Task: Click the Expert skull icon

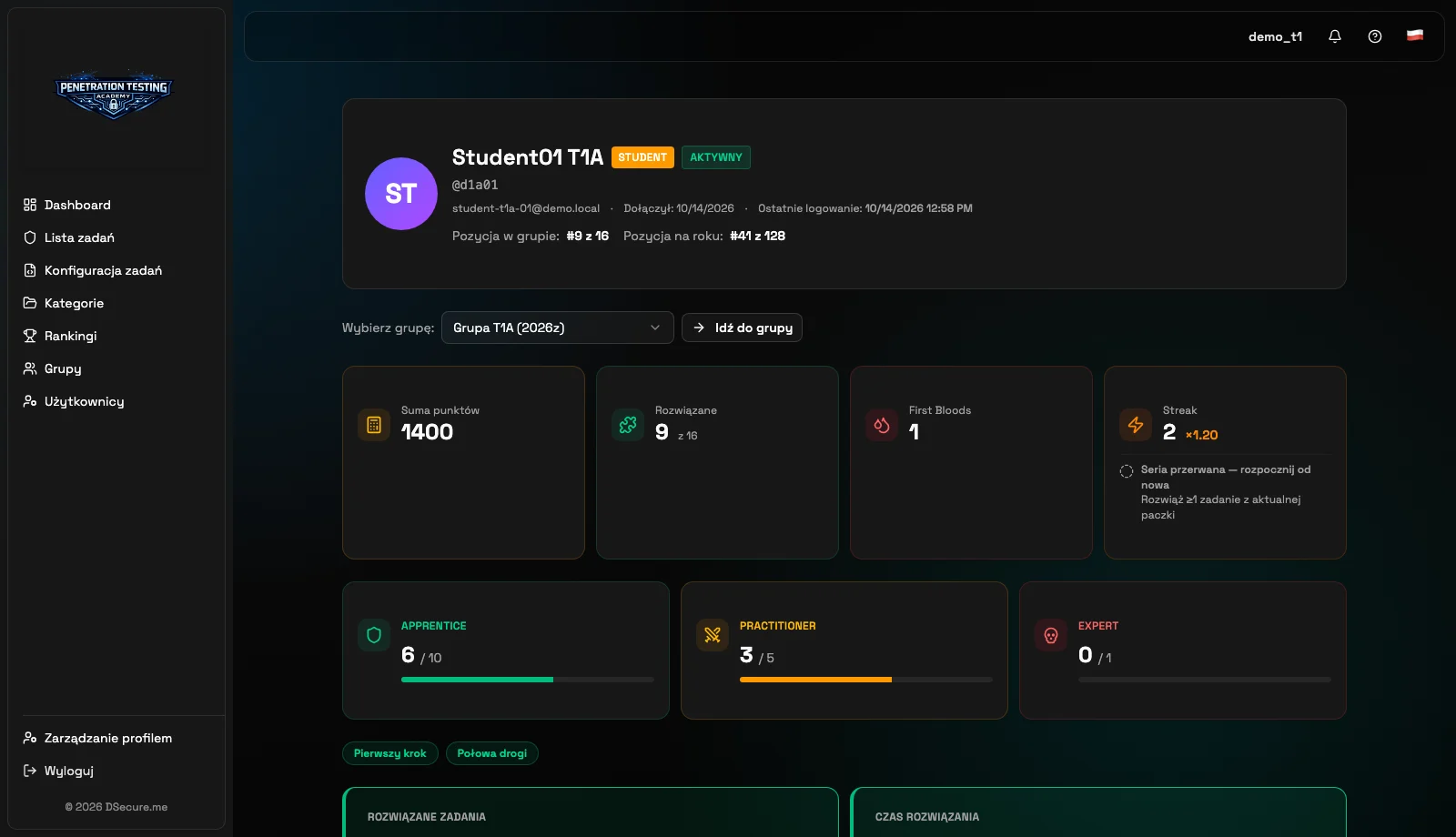Action: tap(1051, 635)
